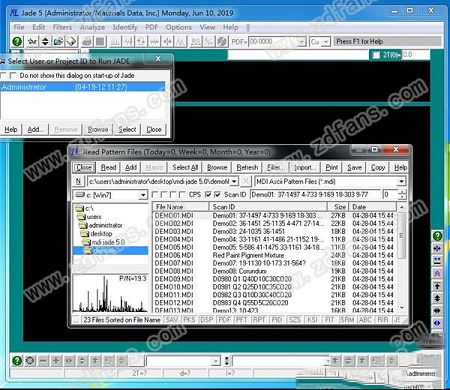Toggle the first unchecked box before CPS

[155, 194]
